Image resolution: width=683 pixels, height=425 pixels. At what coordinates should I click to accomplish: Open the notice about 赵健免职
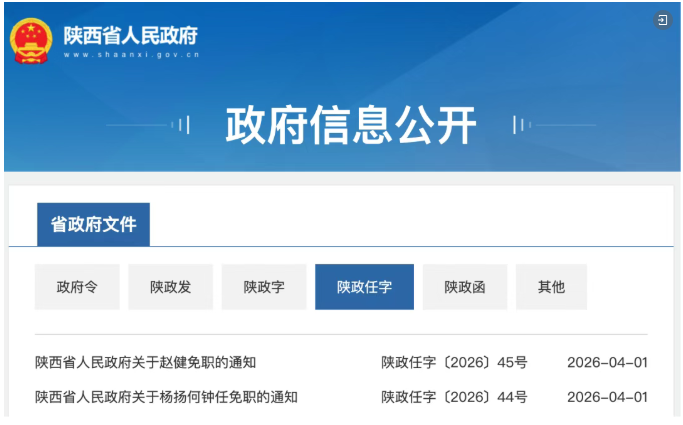point(152,362)
